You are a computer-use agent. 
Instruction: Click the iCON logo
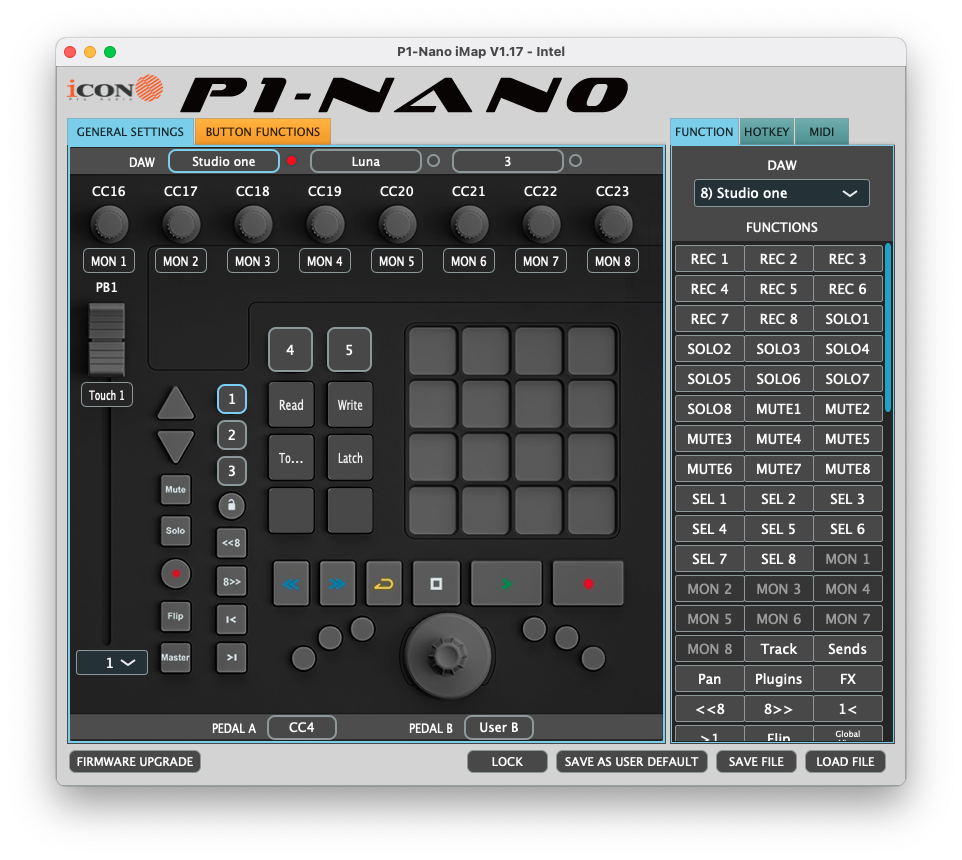[115, 89]
